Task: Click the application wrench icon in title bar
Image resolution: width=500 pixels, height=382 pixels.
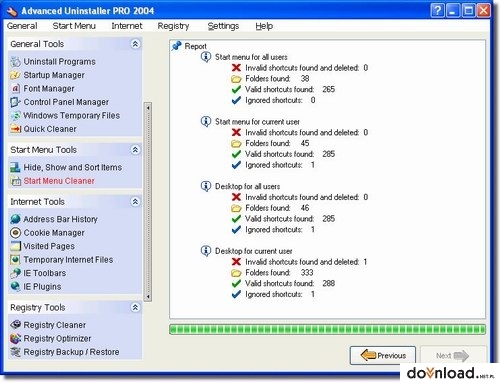Action: (x=12, y=11)
